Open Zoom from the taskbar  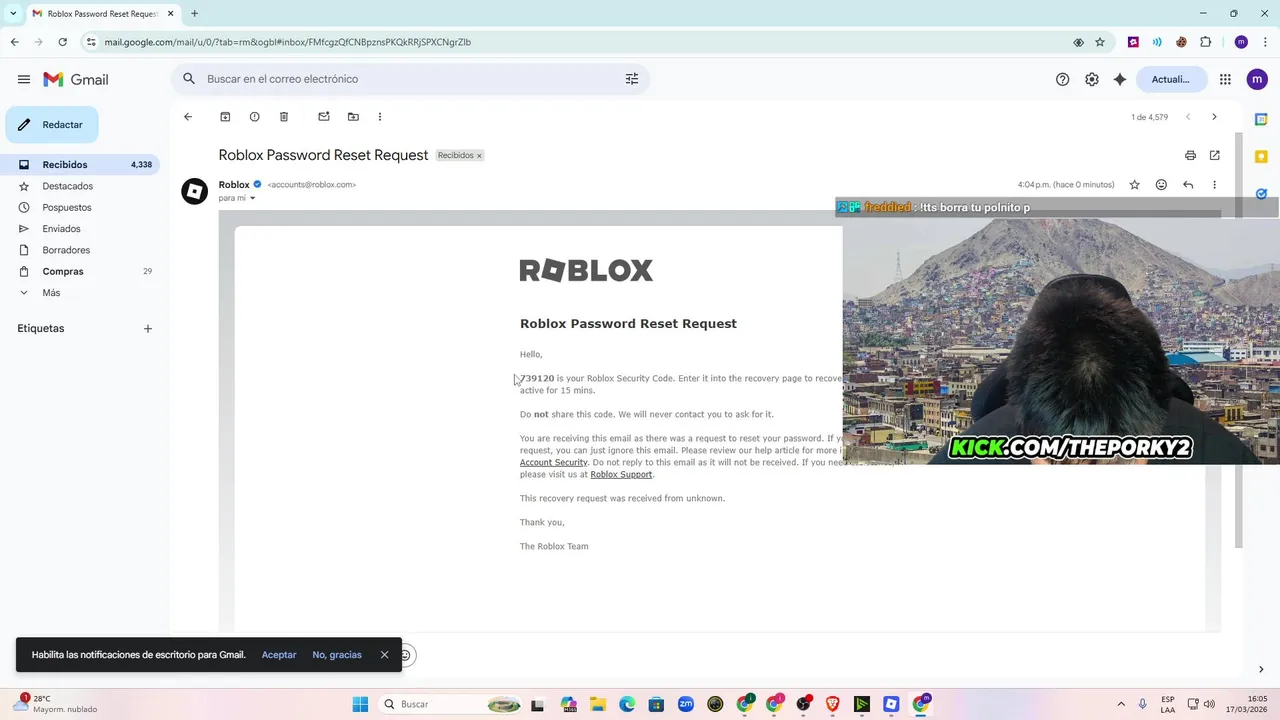tap(686, 704)
